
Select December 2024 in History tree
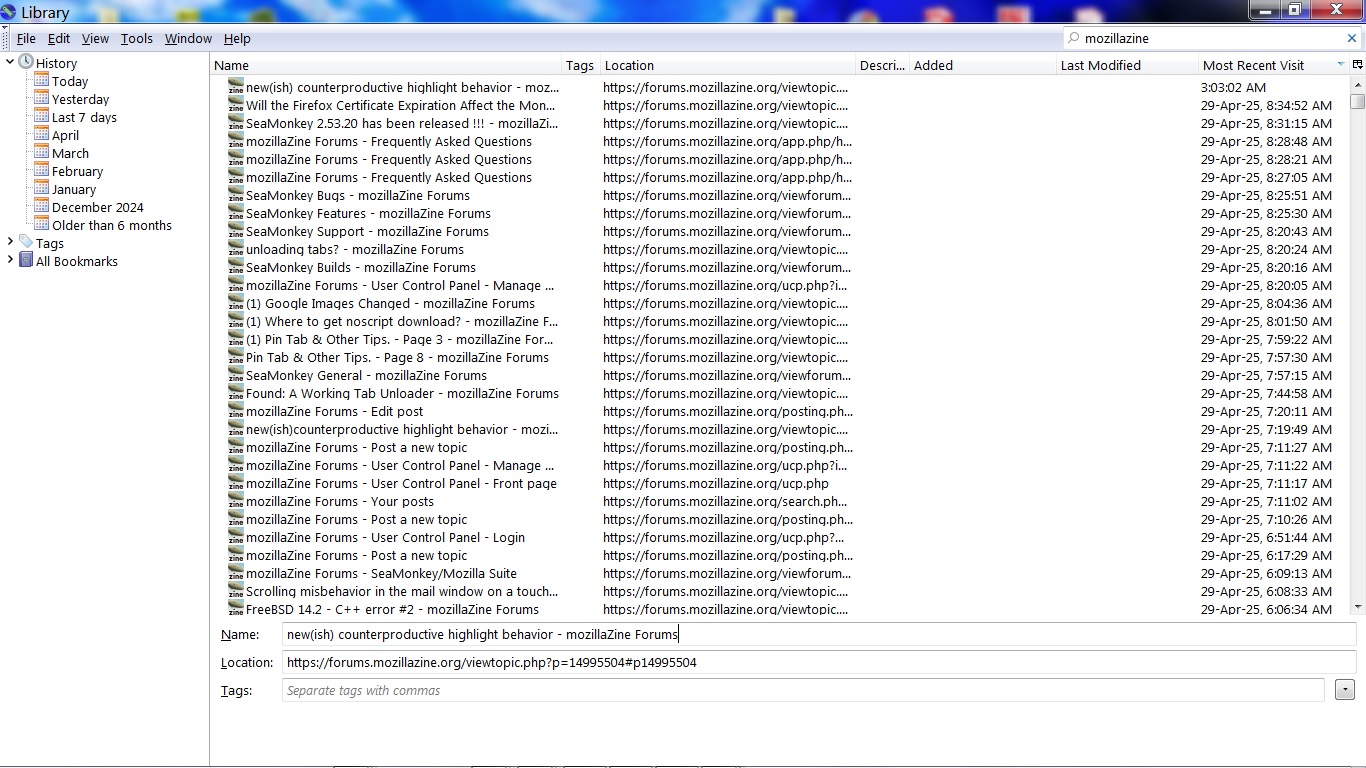pyautogui.click(x=98, y=207)
